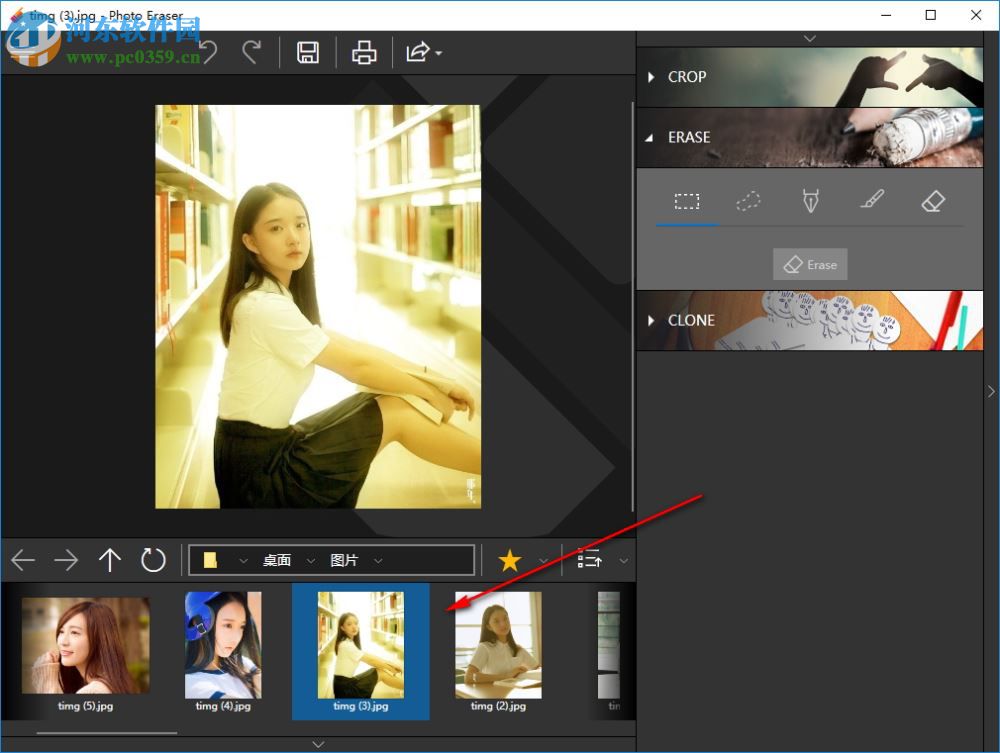
Task: Click the Undo icon in the toolbar
Action: tap(207, 52)
